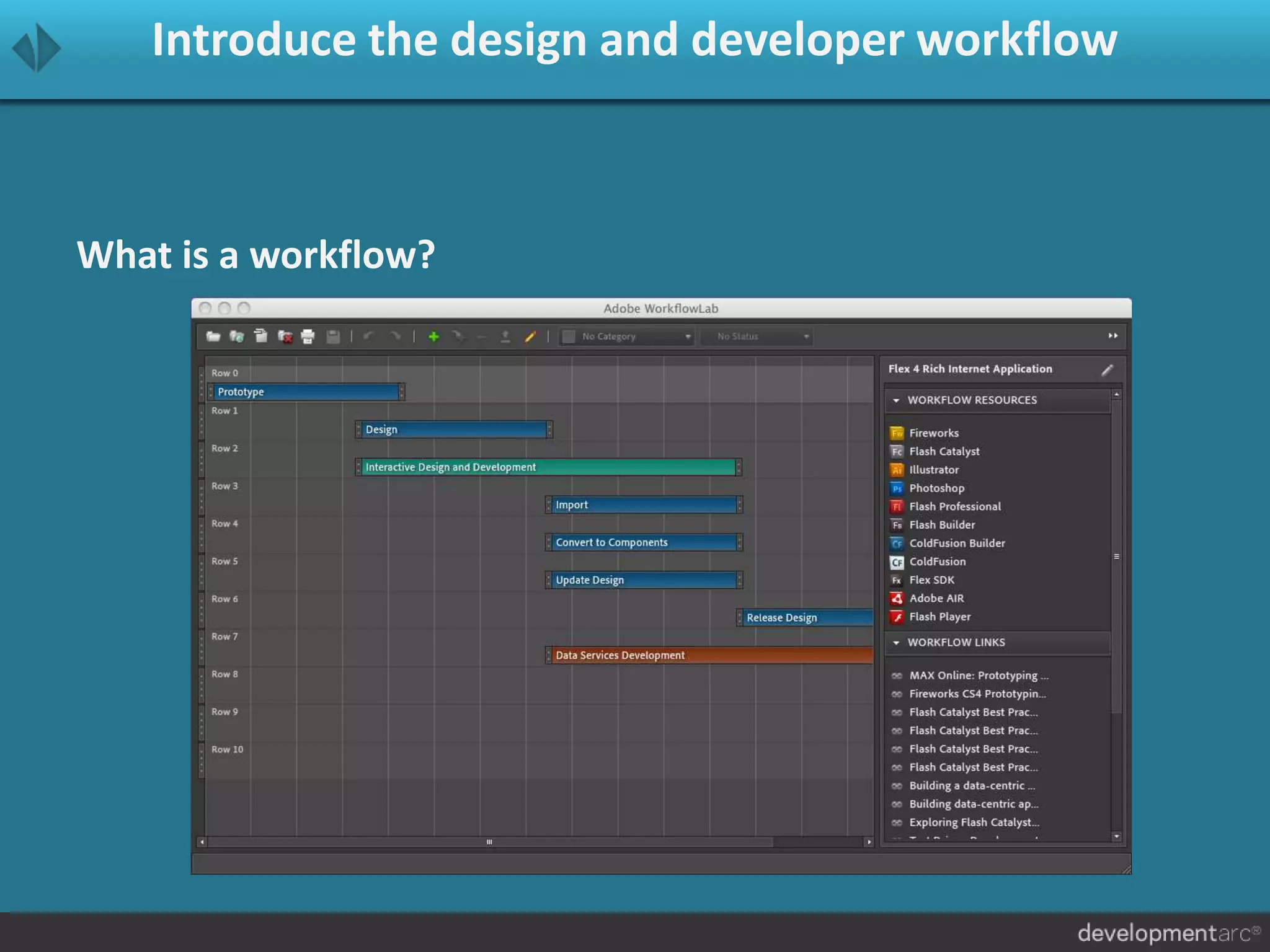The image size is (1270, 952).
Task: Click timeline scrollbar left arrow
Action: (x=202, y=842)
